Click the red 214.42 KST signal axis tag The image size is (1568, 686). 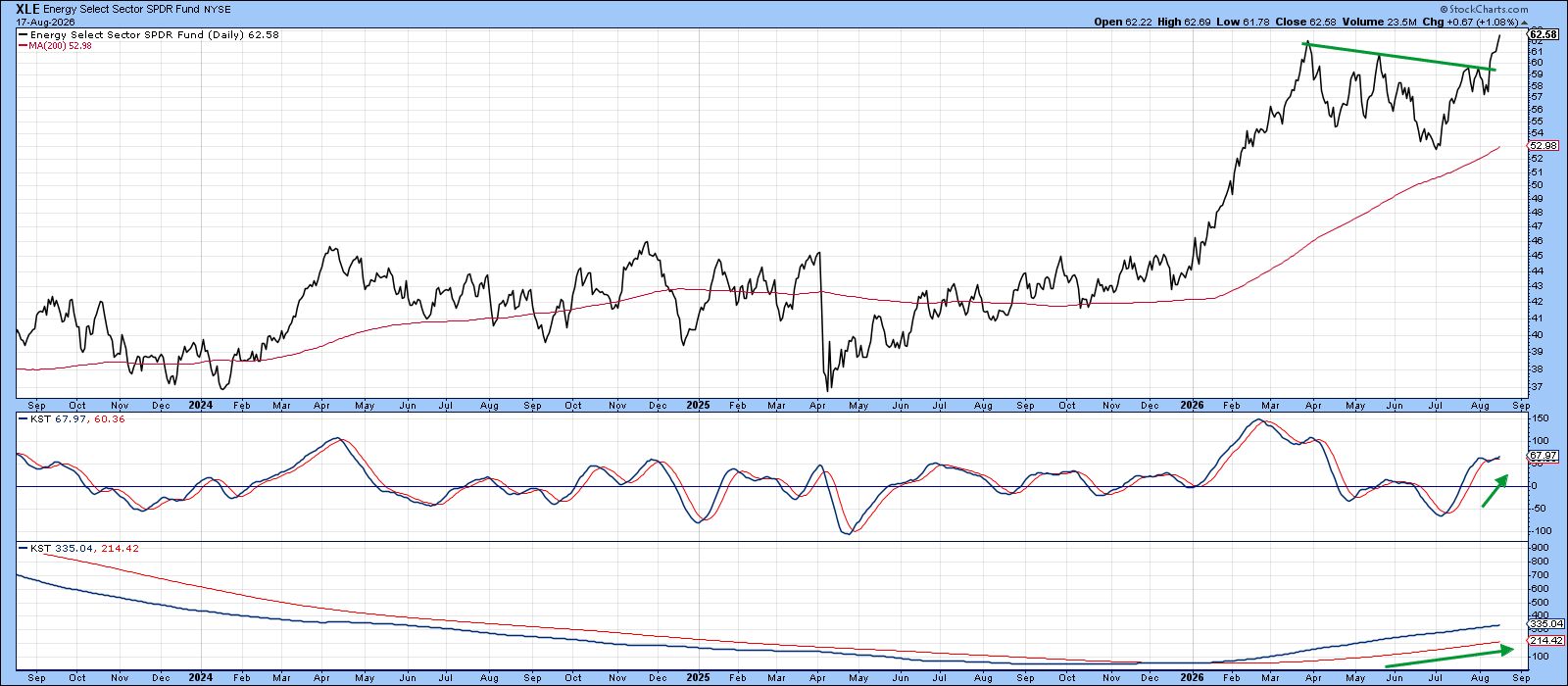[1544, 641]
